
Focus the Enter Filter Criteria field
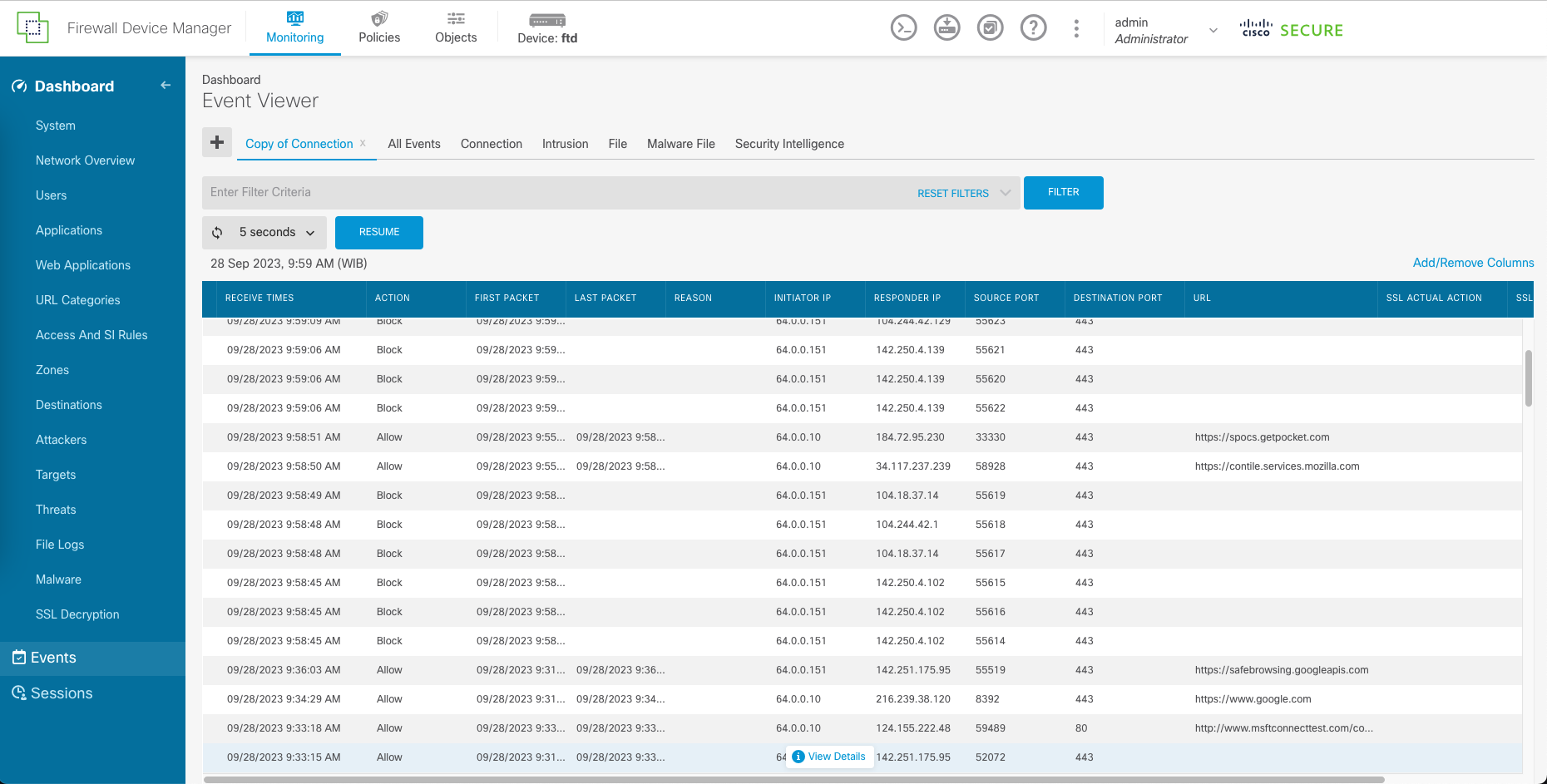coord(557,193)
